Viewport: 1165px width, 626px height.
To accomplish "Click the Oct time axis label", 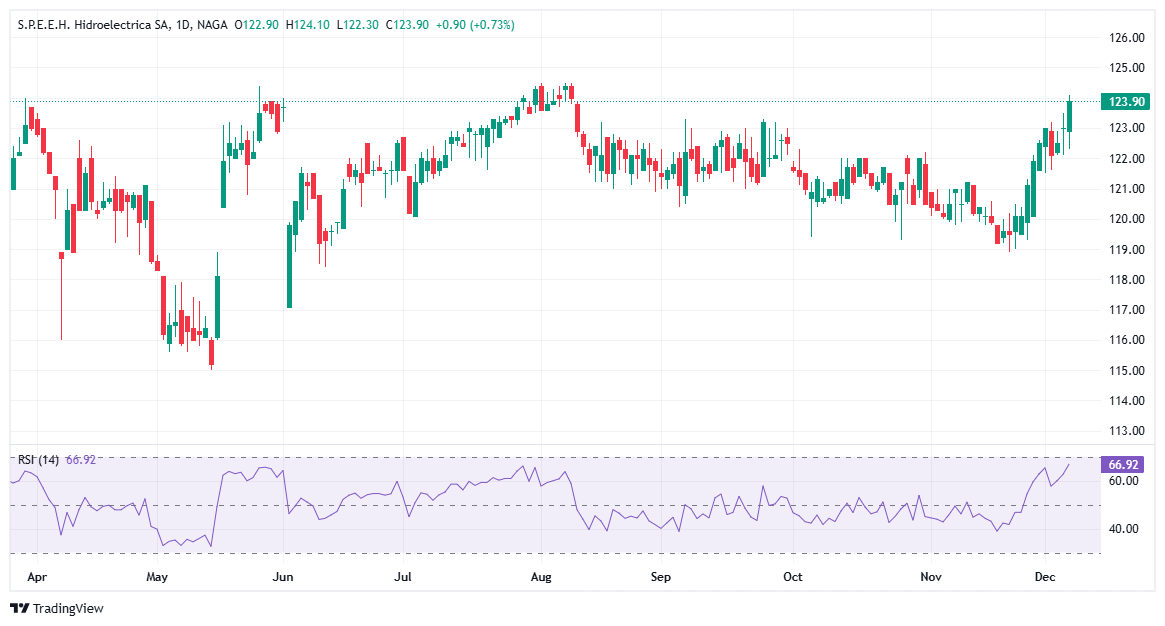I will (x=793, y=577).
